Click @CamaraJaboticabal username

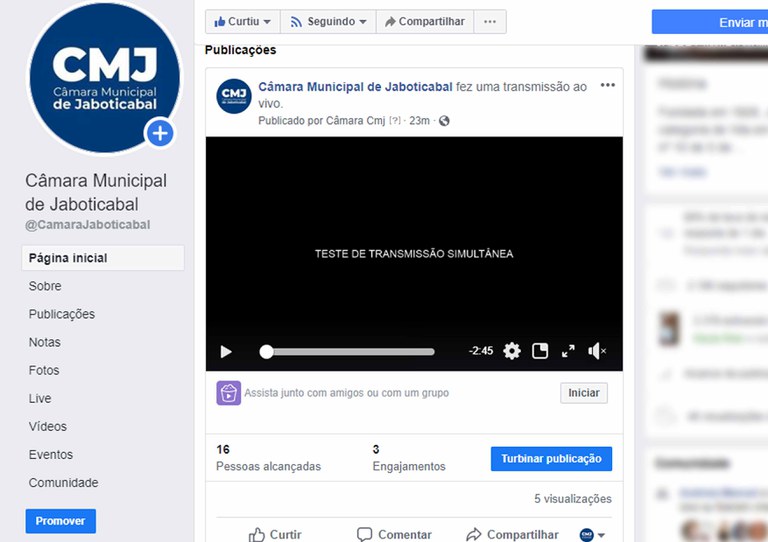point(88,225)
